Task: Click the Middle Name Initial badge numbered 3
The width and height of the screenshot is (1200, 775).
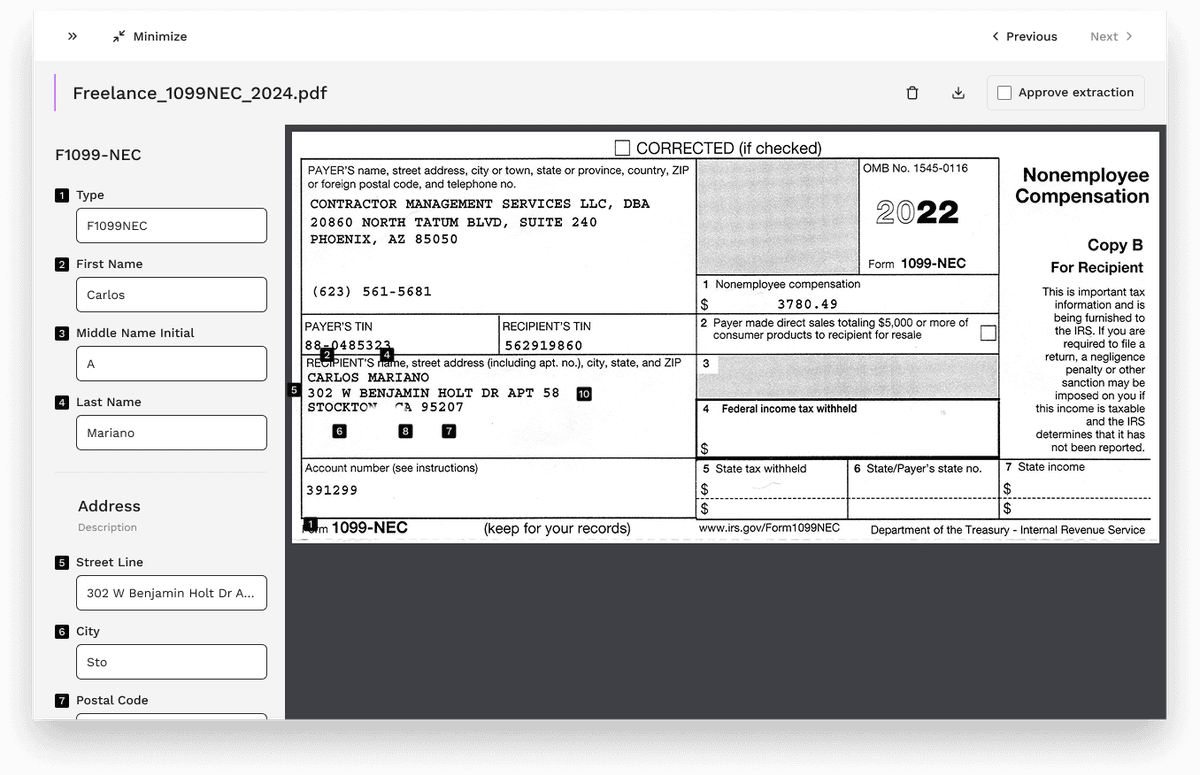Action: pyautogui.click(x=62, y=334)
